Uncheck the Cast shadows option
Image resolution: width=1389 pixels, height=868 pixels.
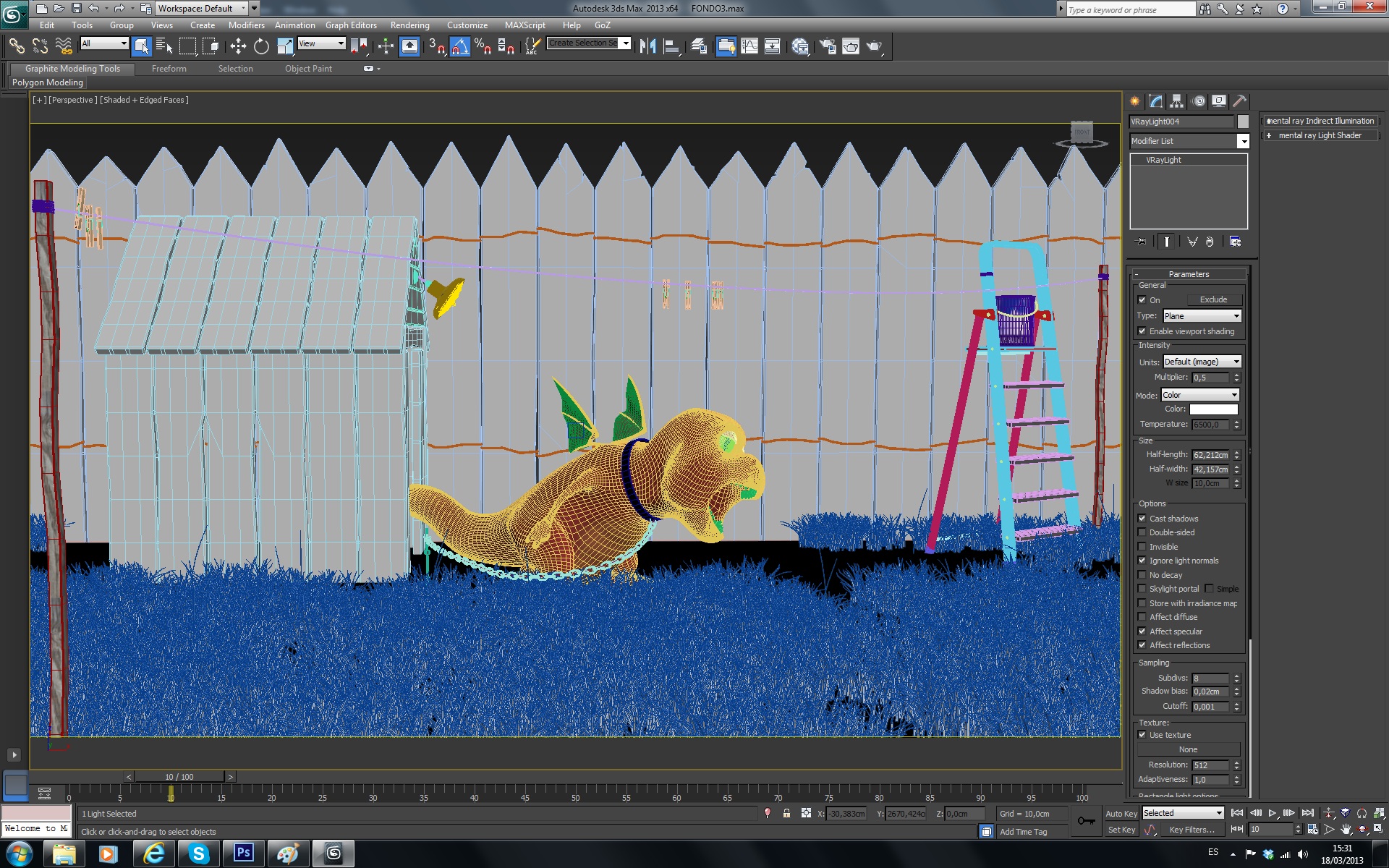pyautogui.click(x=1142, y=519)
